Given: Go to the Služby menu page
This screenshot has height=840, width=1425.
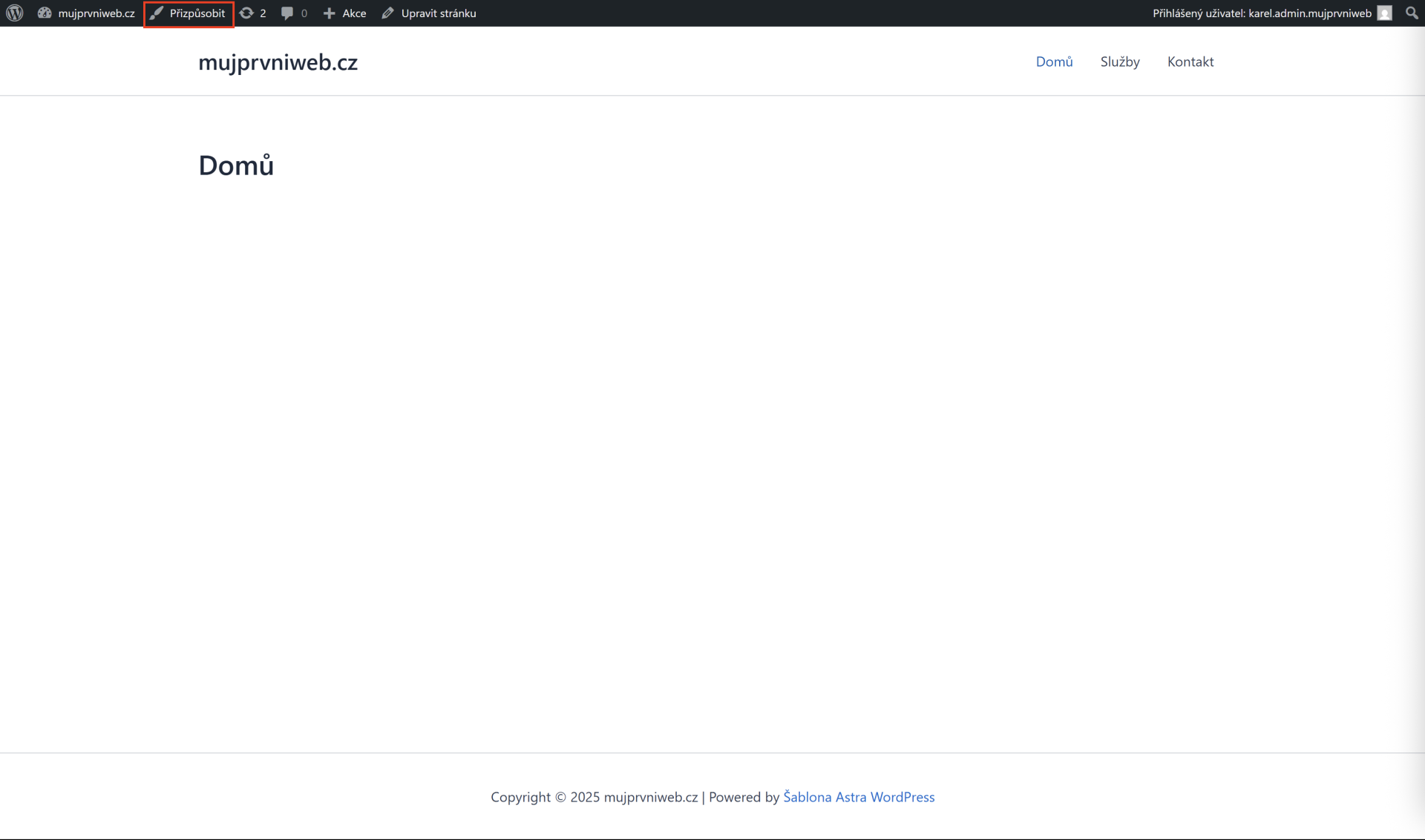Looking at the screenshot, I should point(1119,62).
